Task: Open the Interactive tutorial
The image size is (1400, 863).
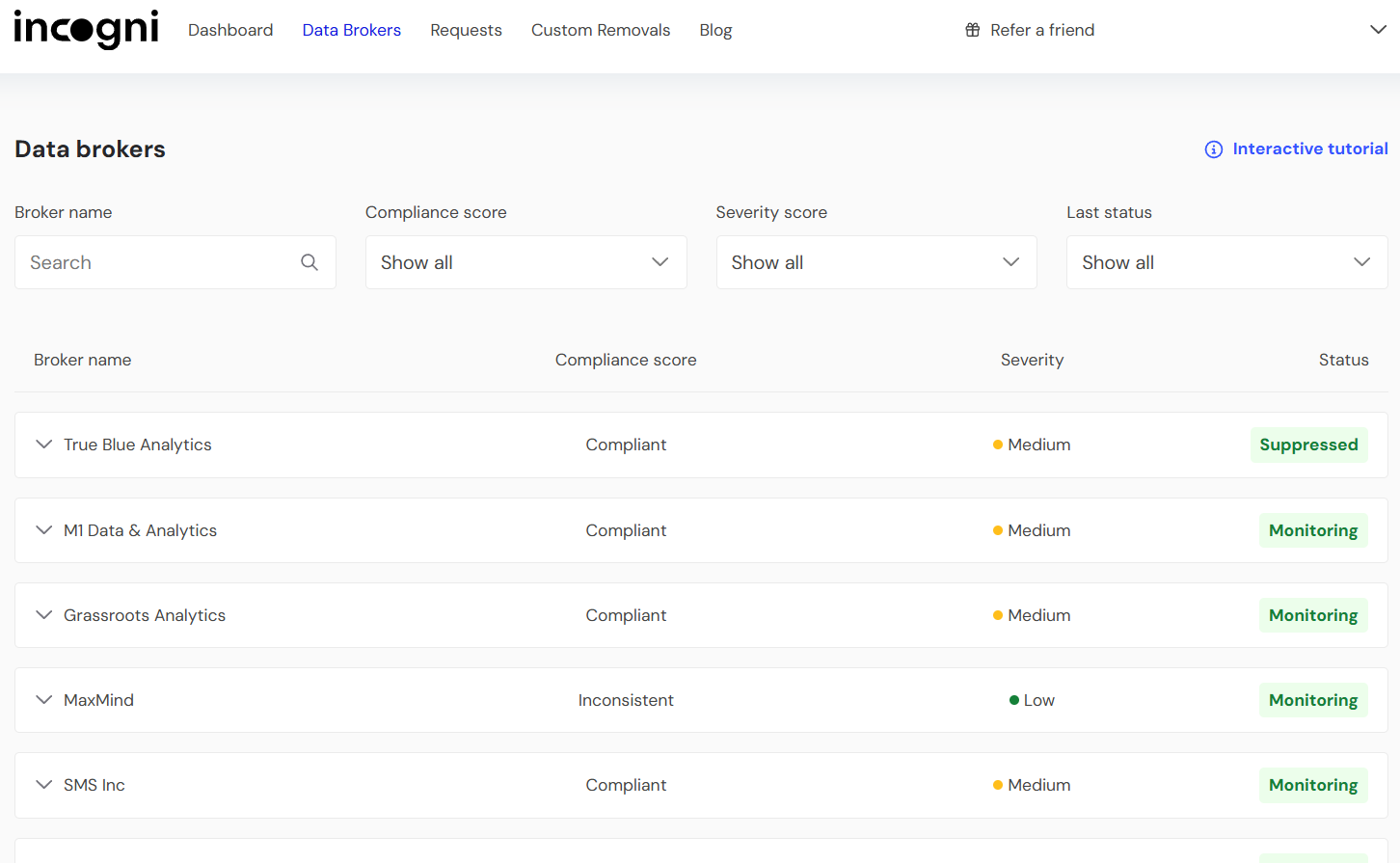Action: pos(1310,148)
